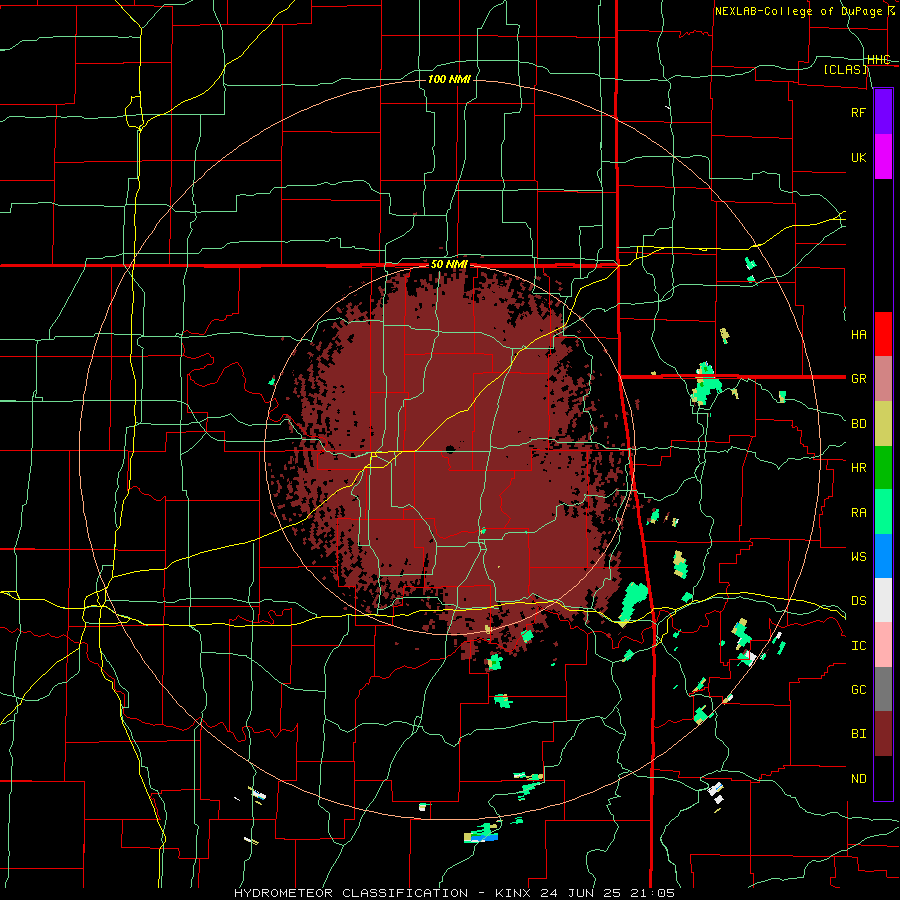
Task: Click the GR pink legend swatch
Action: point(883,379)
